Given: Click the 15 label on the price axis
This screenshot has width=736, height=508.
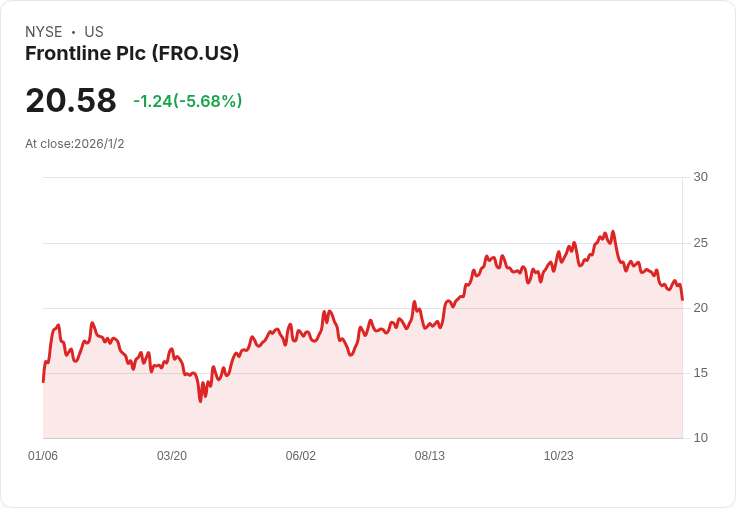Looking at the screenshot, I should coord(700,373).
